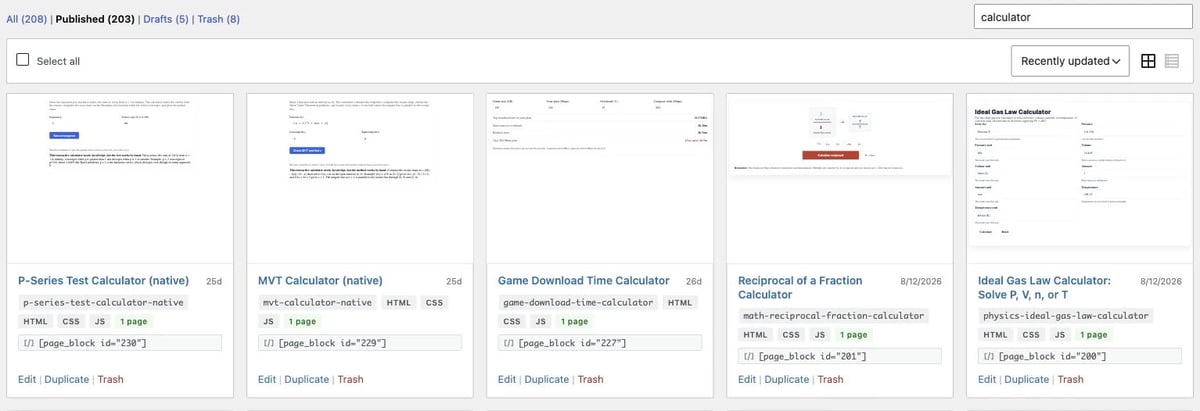Copy shortcode [page_block id="200"]

1080,356
